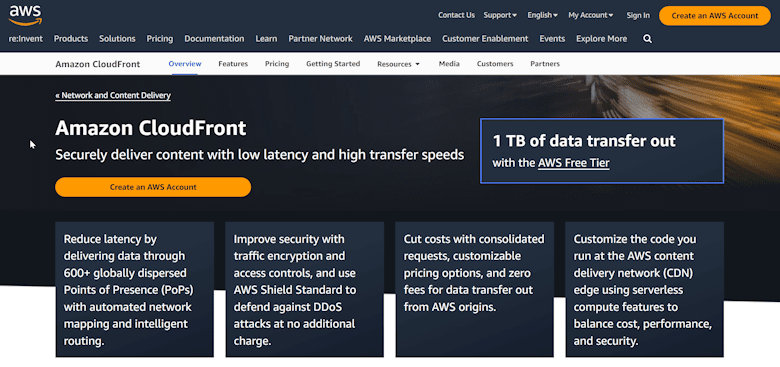Go back to Network and Content Delivery
This screenshot has height=367, width=780.
[x=113, y=95]
